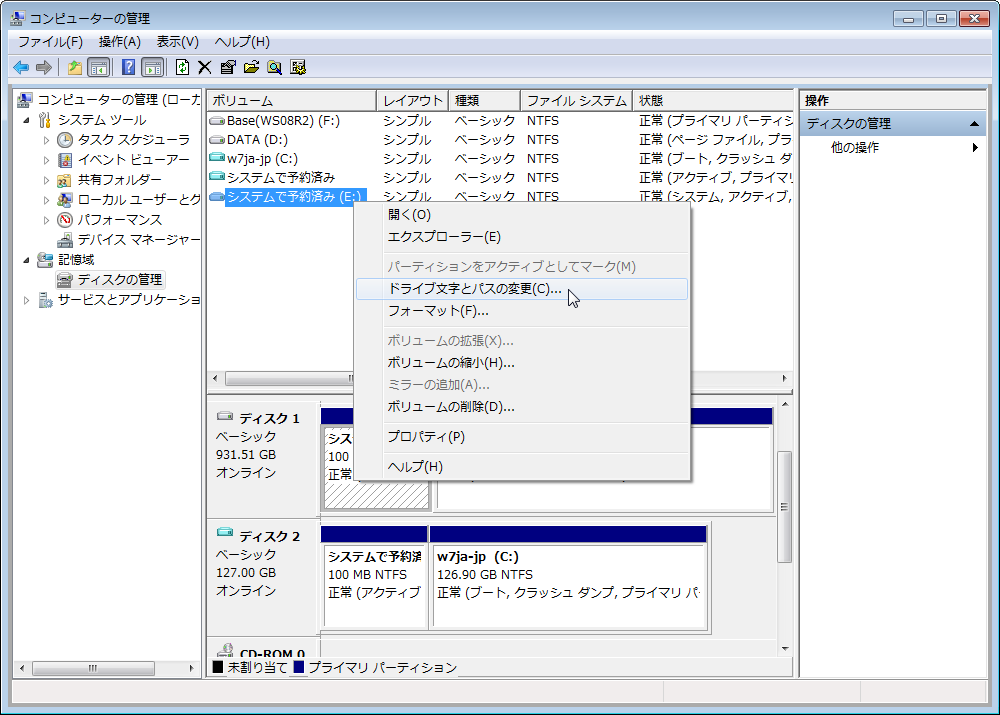The image size is (1000, 715).
Task: Click the Open folder toolbar icon
Action: pyautogui.click(x=251, y=68)
